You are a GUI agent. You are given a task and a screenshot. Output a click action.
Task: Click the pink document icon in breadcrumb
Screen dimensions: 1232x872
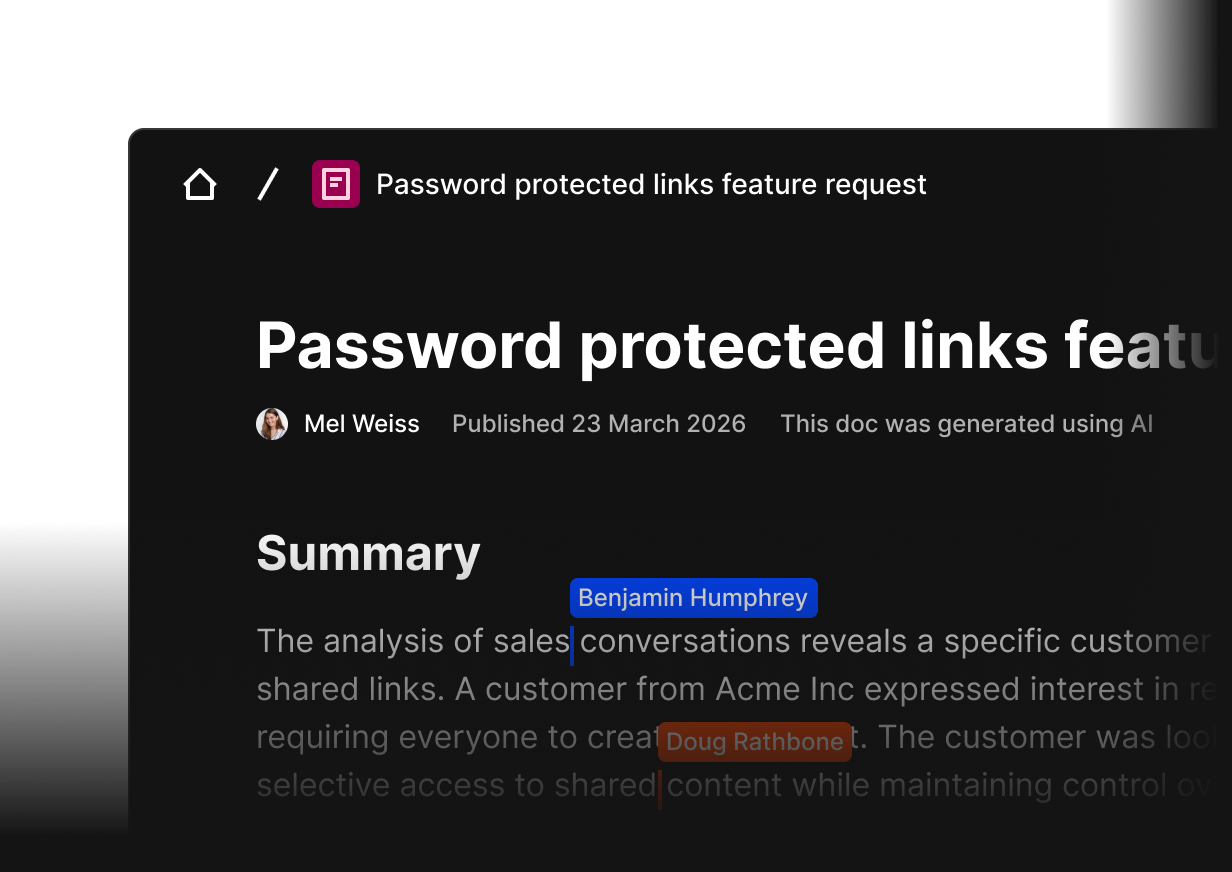[336, 184]
